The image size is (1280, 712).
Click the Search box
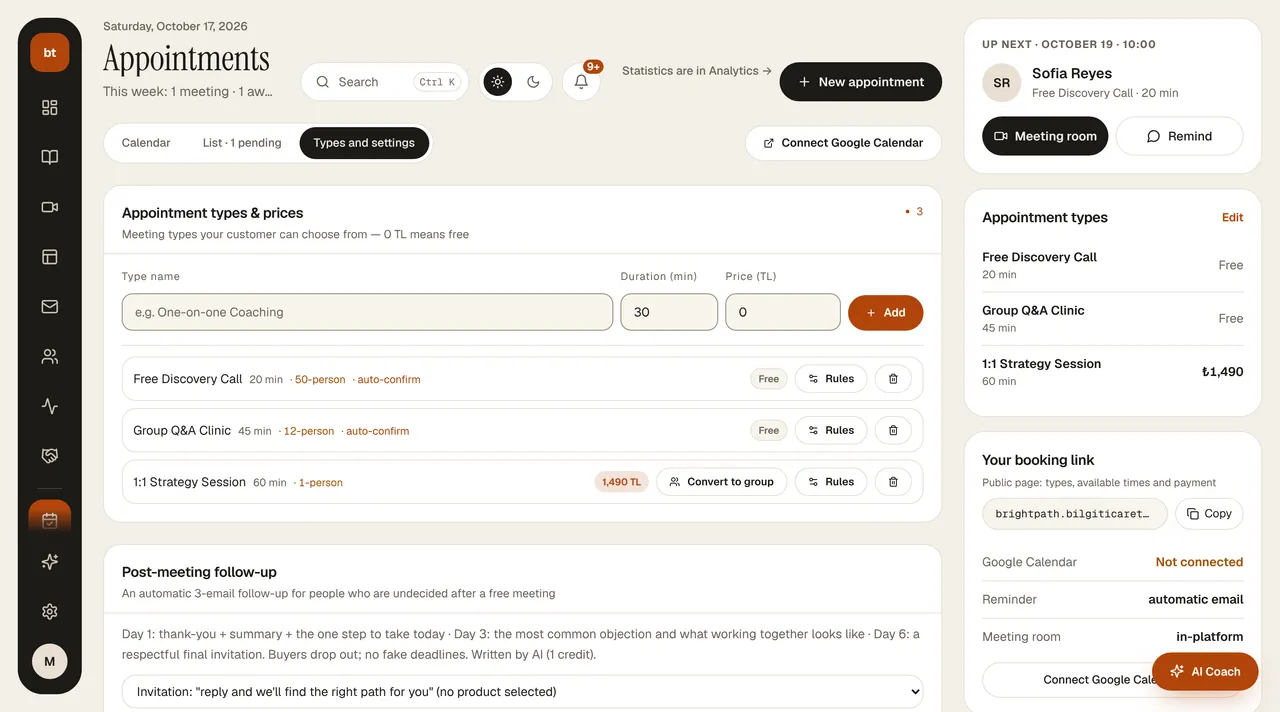[385, 82]
